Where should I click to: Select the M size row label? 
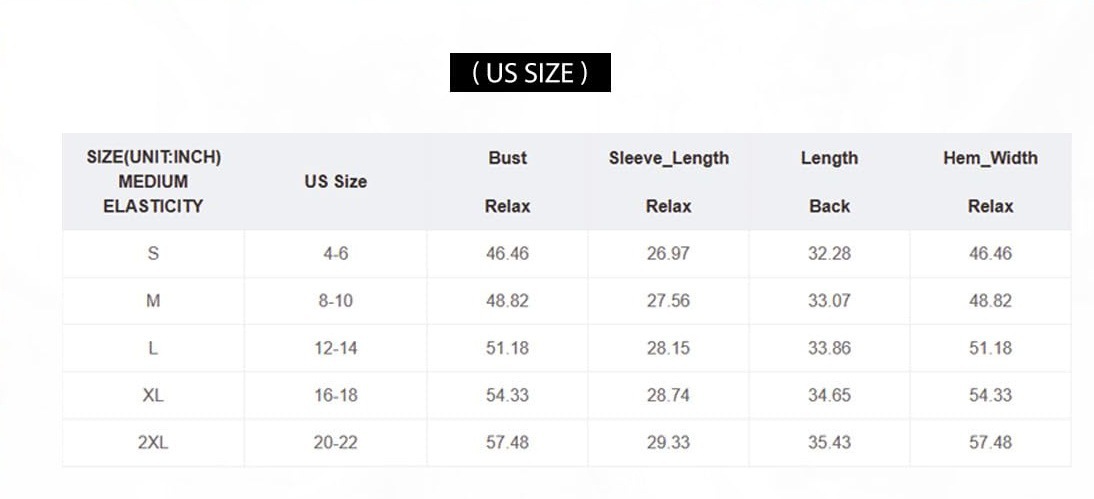click(153, 301)
